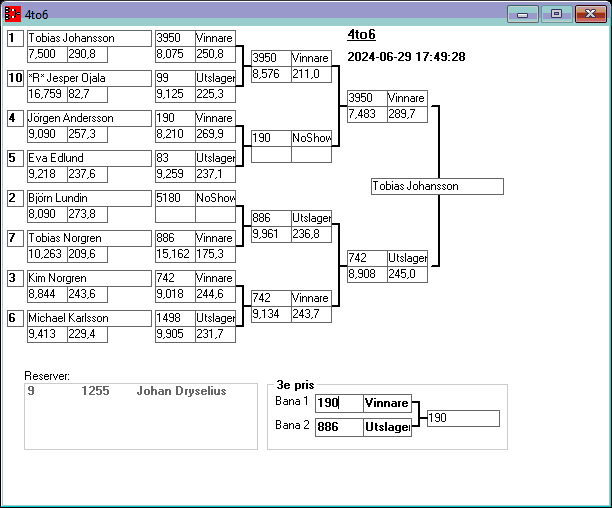612x508 pixels.
Task: Close the 4to6 window
Action: pyautogui.click(x=589, y=14)
